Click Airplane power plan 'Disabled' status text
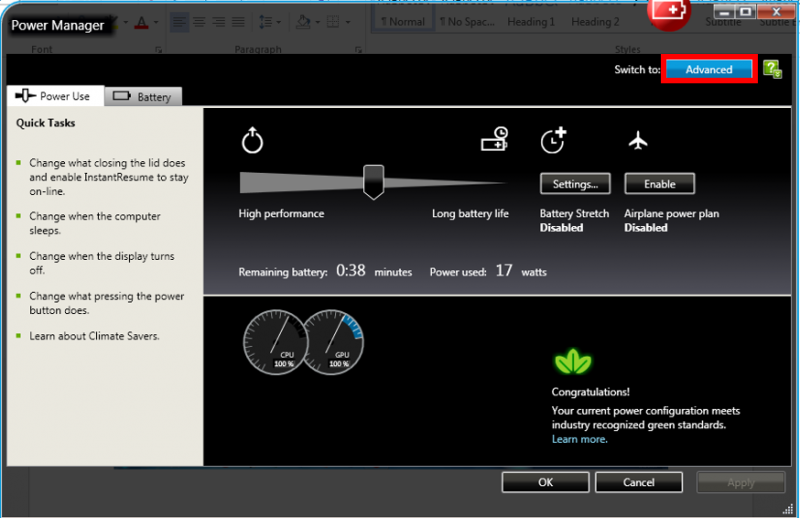800x518 pixels. click(x=645, y=228)
